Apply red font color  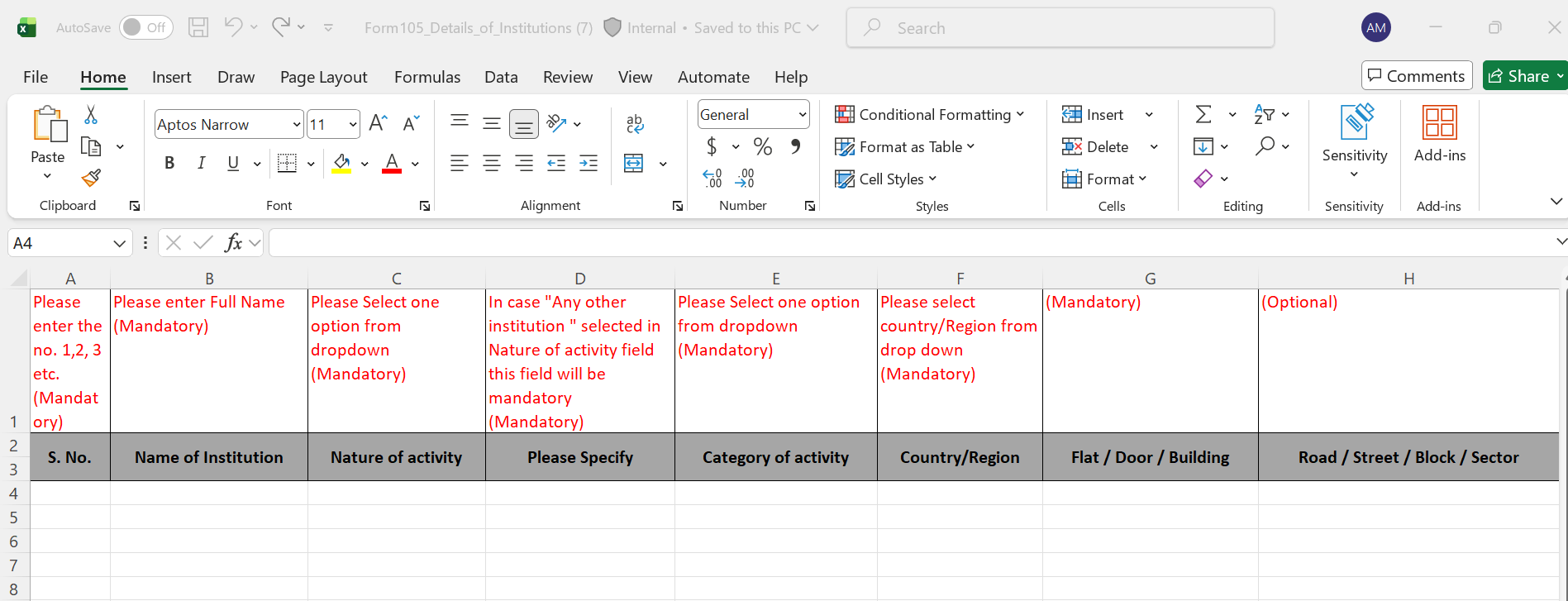pos(392,163)
